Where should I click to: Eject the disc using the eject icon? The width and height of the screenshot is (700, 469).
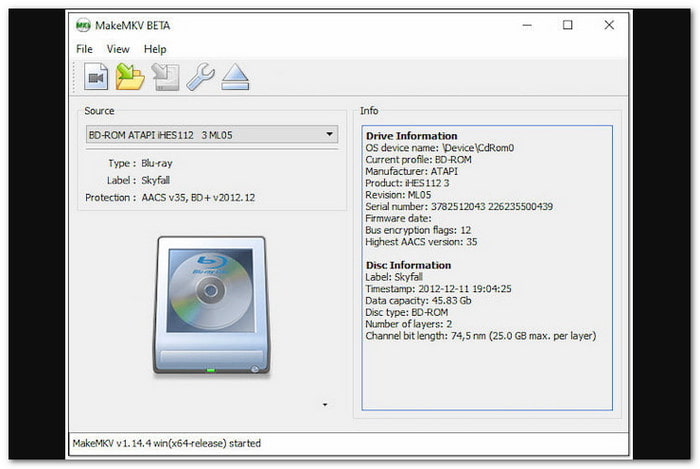(234, 76)
